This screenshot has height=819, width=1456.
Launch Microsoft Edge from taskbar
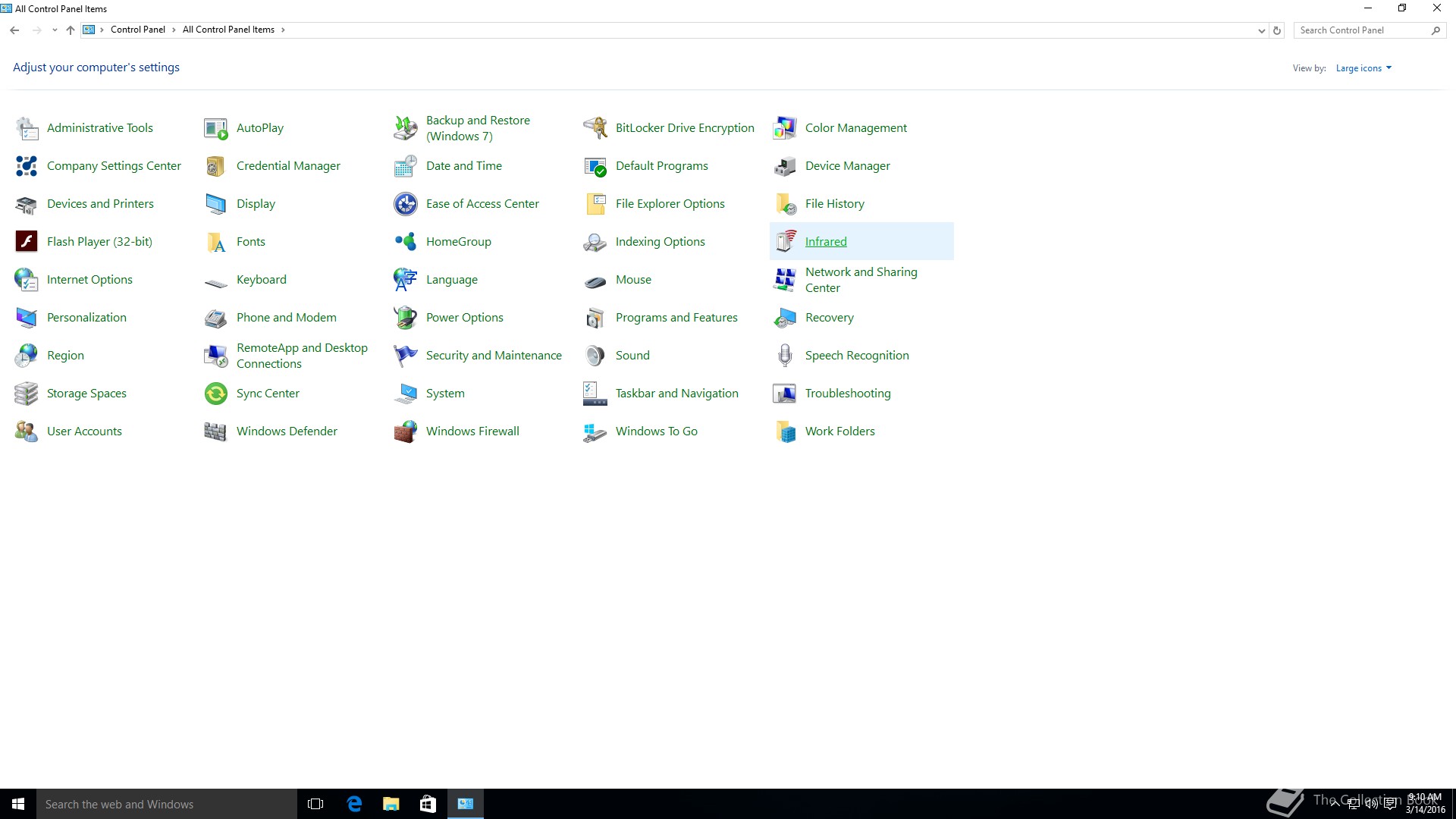pyautogui.click(x=353, y=804)
